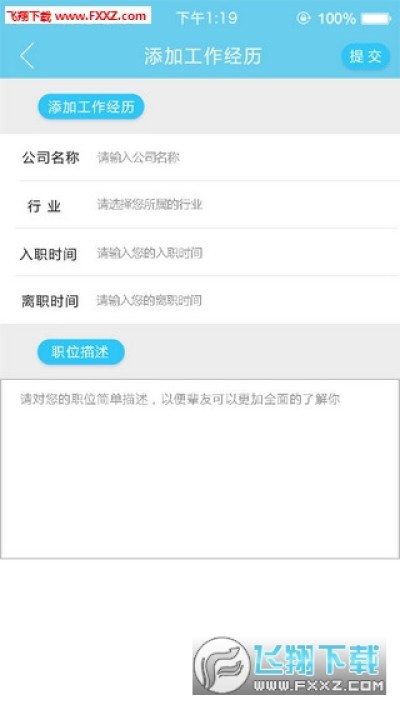
Task: Focus the 公司名称 company name input
Action: pos(245,157)
